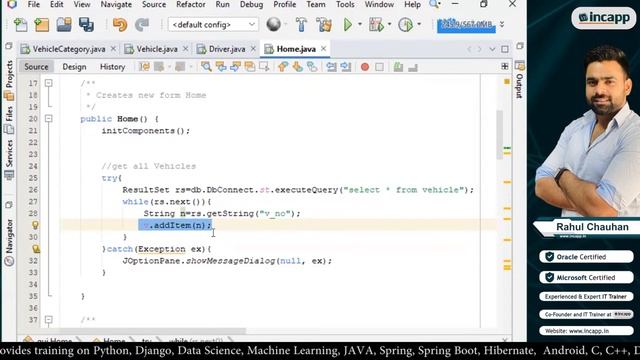Open the Output side panel
Image resolution: width=640 pixels, height=360 pixels.
pyautogui.click(x=519, y=80)
